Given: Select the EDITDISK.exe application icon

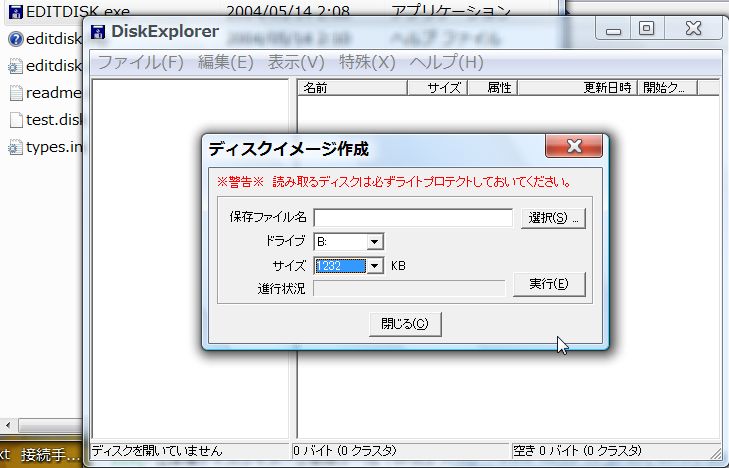Looking at the screenshot, I should 15,12.
